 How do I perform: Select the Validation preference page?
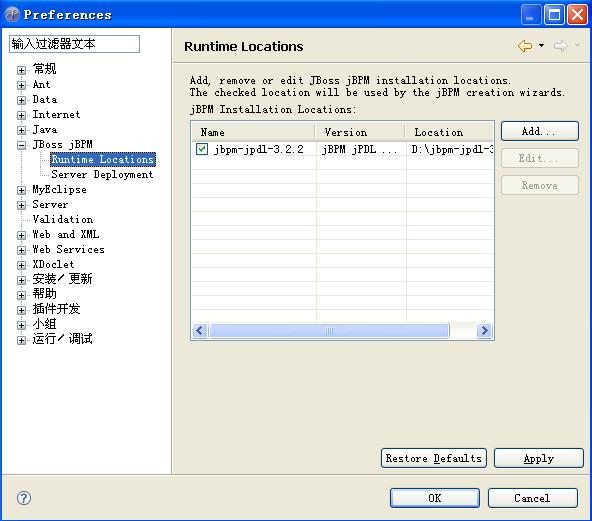point(63,219)
